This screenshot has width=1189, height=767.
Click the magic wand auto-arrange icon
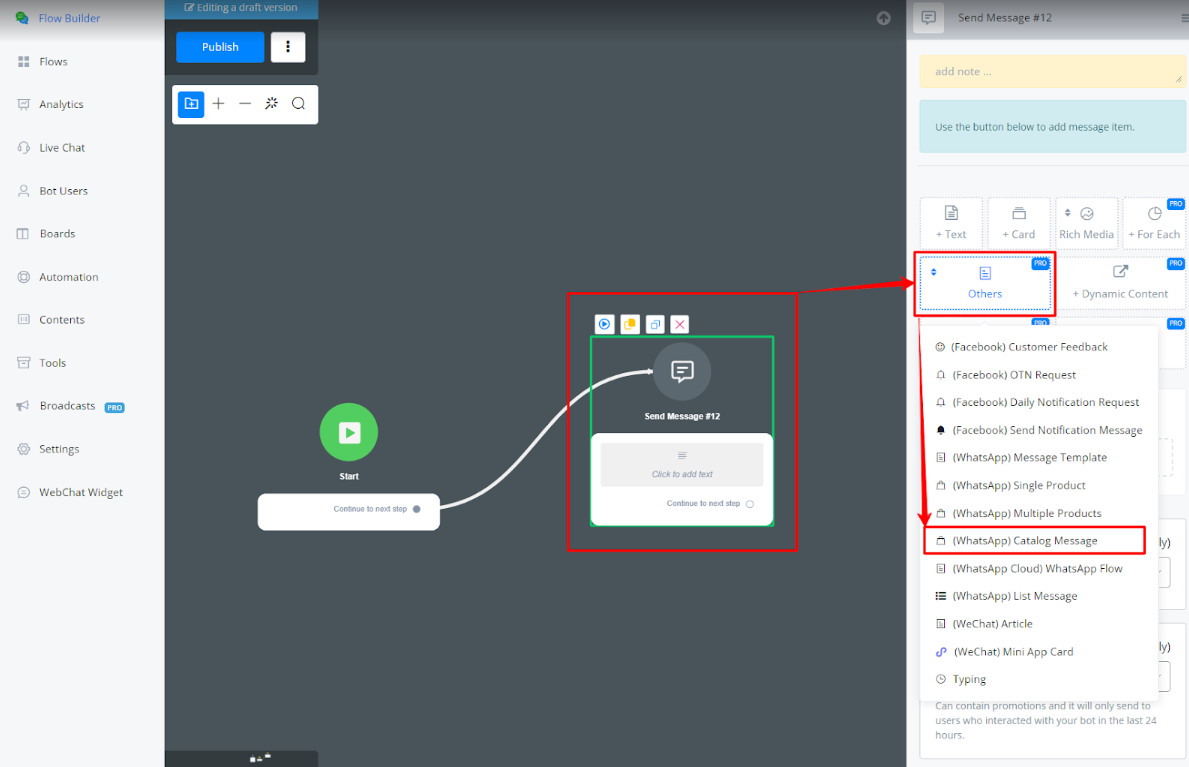click(271, 104)
